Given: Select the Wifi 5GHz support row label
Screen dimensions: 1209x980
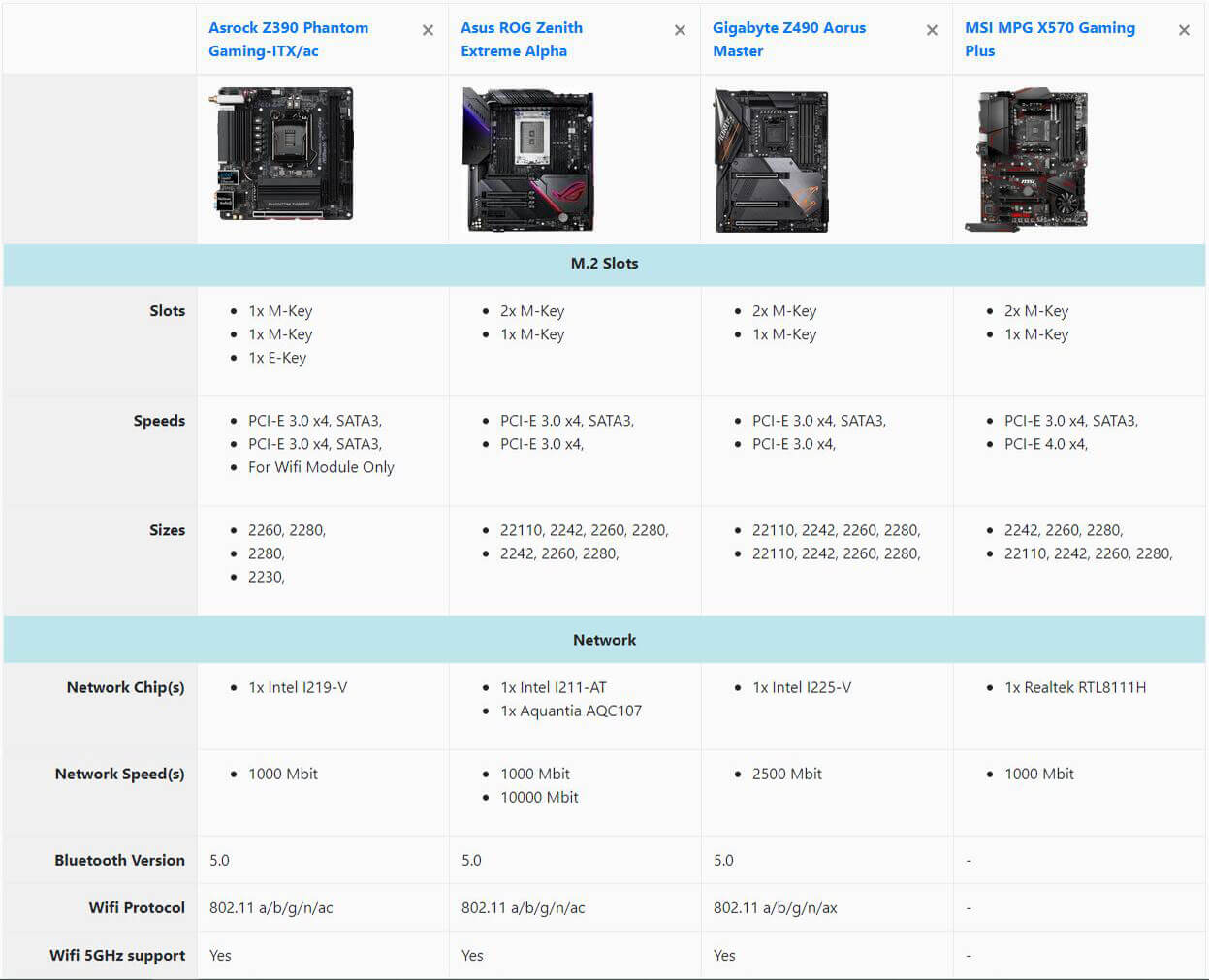Looking at the screenshot, I should tap(117, 955).
